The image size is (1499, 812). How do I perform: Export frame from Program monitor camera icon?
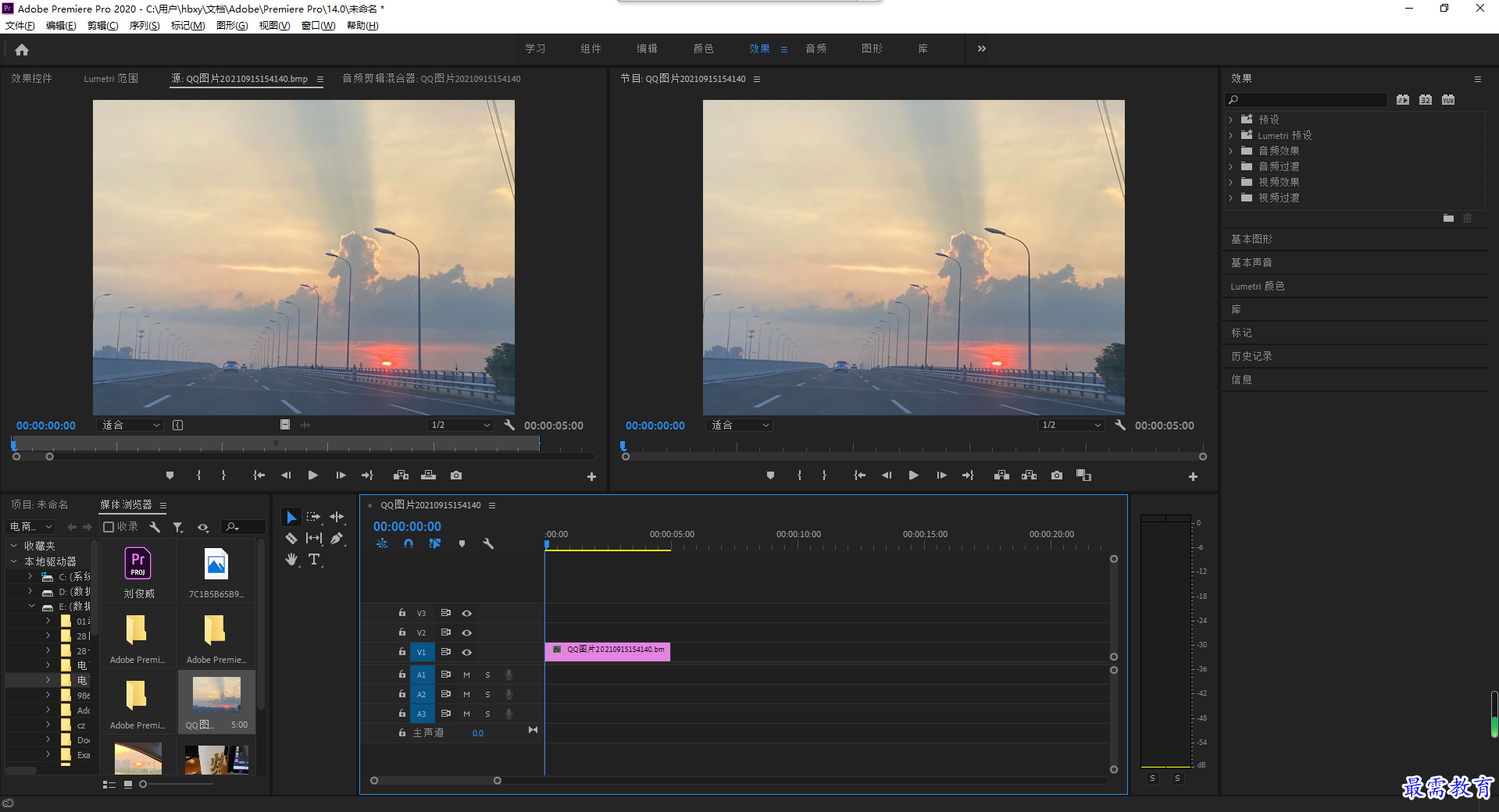pos(1056,475)
